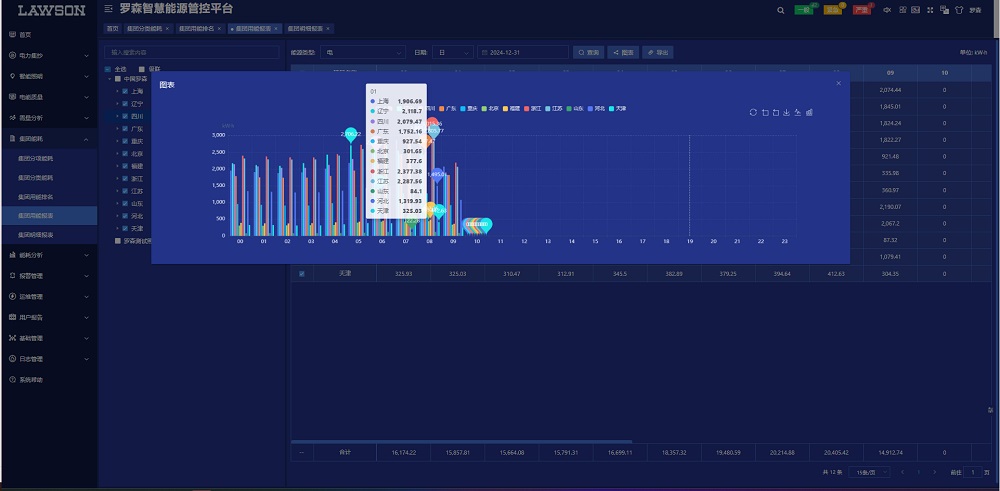Screen dimensions: 1000x491
Task: Click the date field showing 2024-12-31
Action: tap(523, 52)
